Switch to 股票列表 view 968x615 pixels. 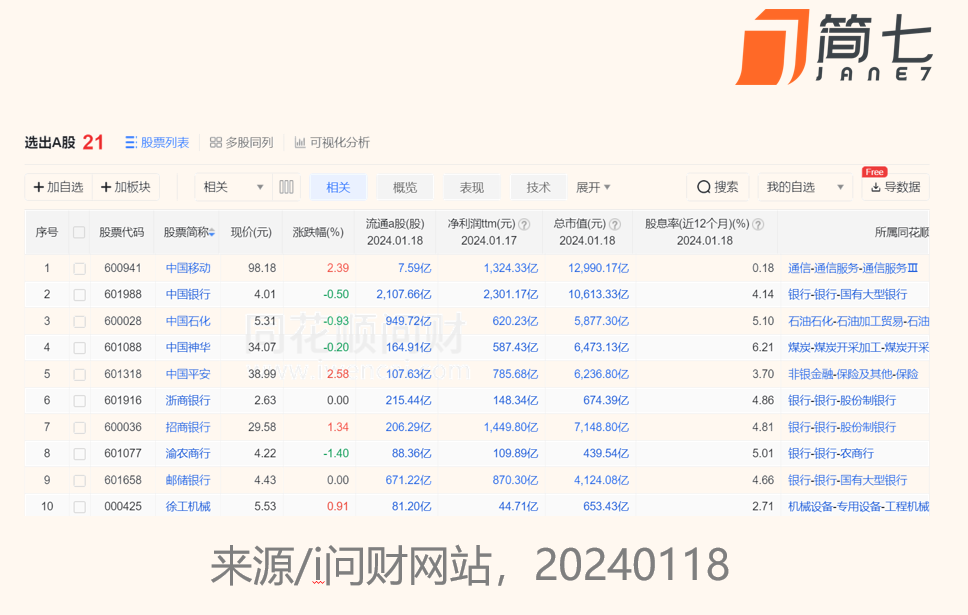[157, 143]
